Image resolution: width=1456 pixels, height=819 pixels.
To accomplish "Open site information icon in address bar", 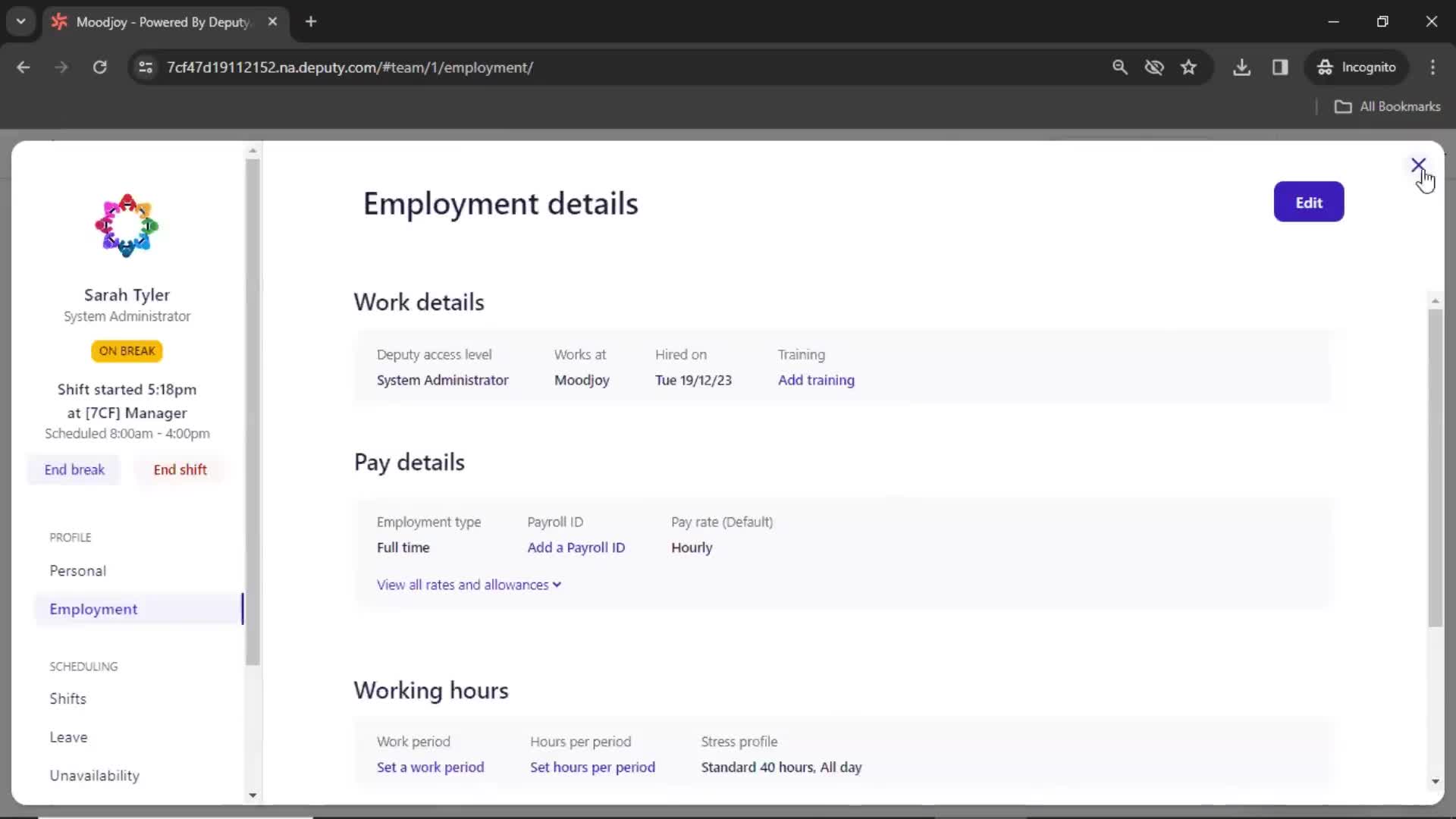I will tap(146, 67).
